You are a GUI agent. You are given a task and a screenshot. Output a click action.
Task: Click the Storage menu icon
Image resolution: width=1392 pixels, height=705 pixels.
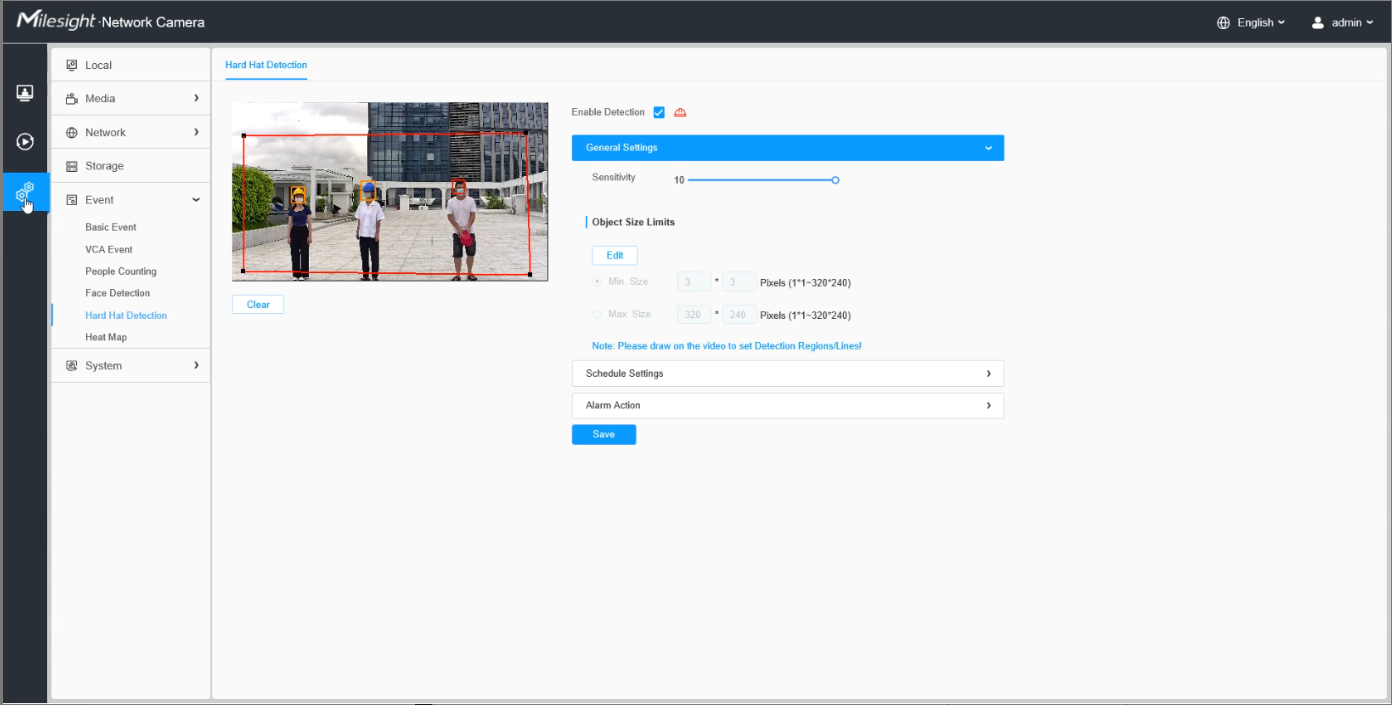pyautogui.click(x=71, y=166)
